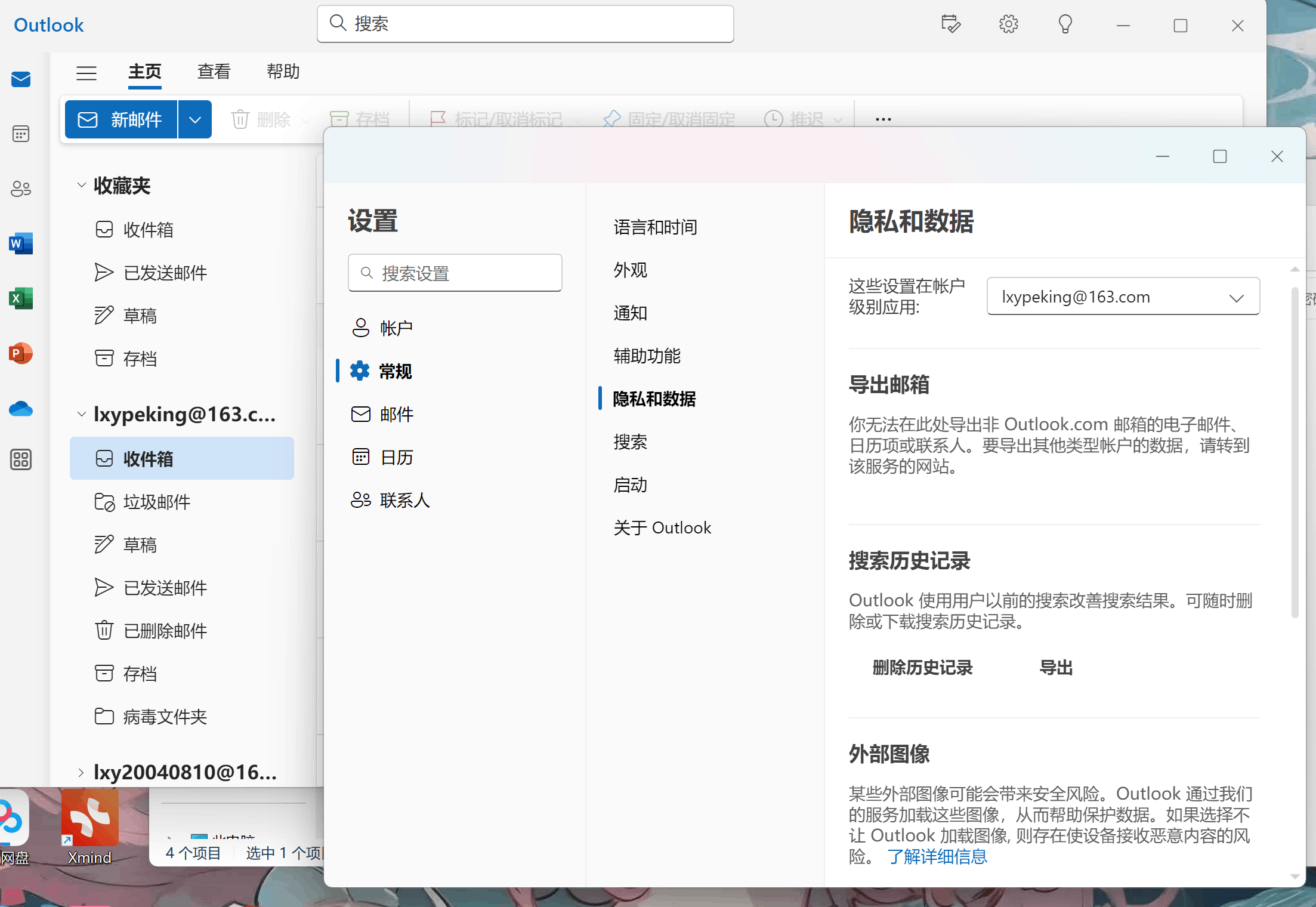The height and width of the screenshot is (907, 1316).
Task: Open the account selection dropdown
Action: pyautogui.click(x=1123, y=297)
